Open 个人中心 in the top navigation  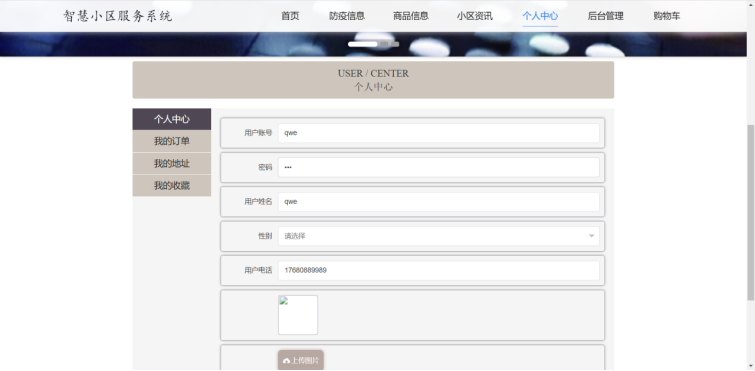(540, 16)
